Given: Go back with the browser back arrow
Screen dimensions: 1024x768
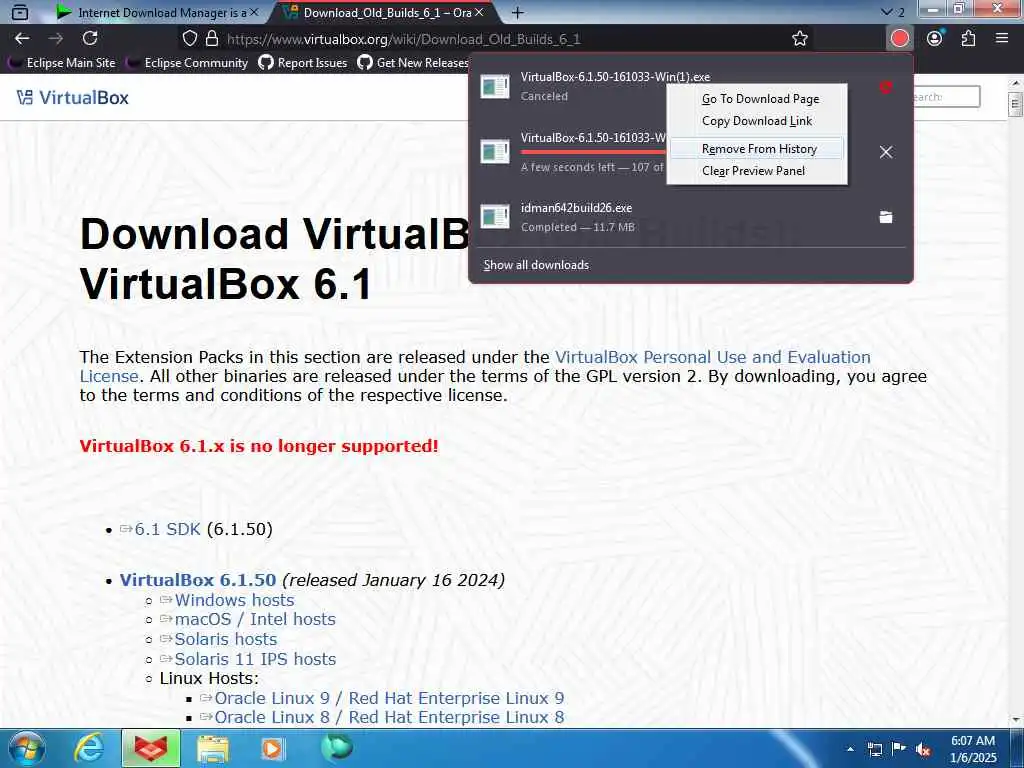Looking at the screenshot, I should [x=22, y=39].
